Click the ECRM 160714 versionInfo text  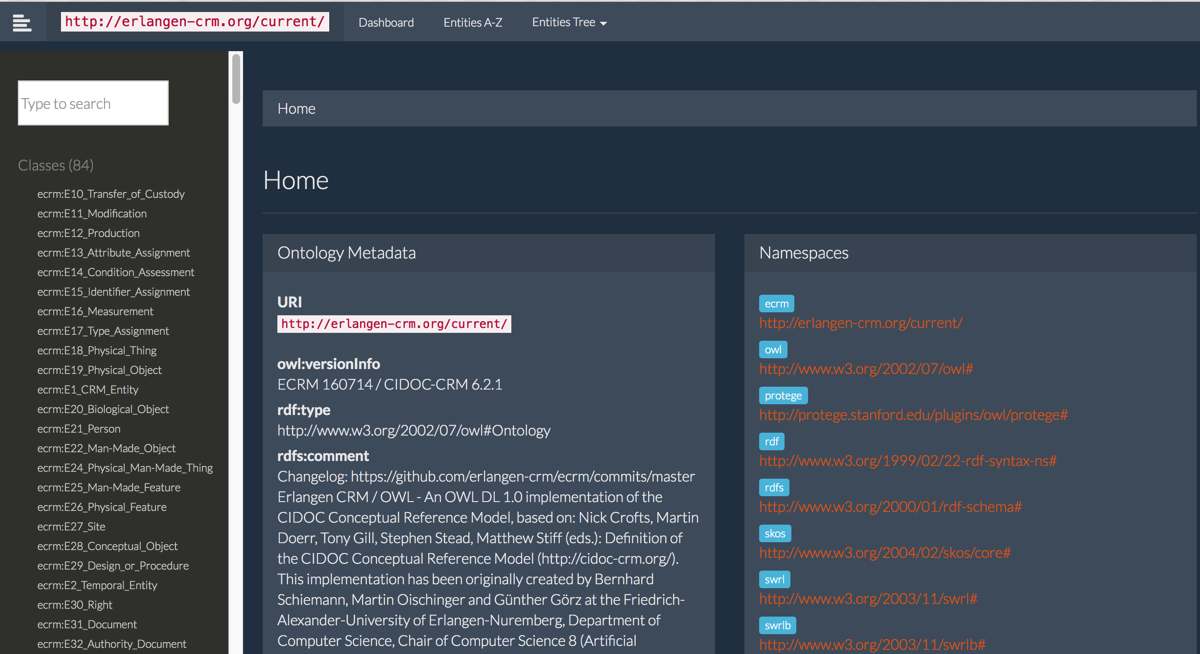[390, 384]
